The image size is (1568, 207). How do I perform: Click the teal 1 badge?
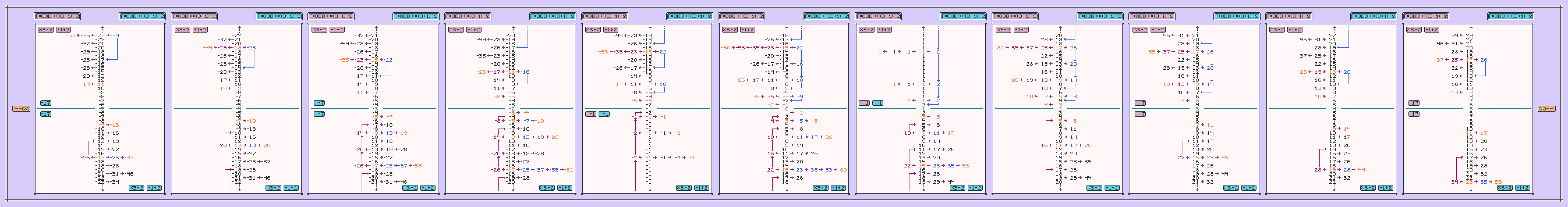click(878, 103)
